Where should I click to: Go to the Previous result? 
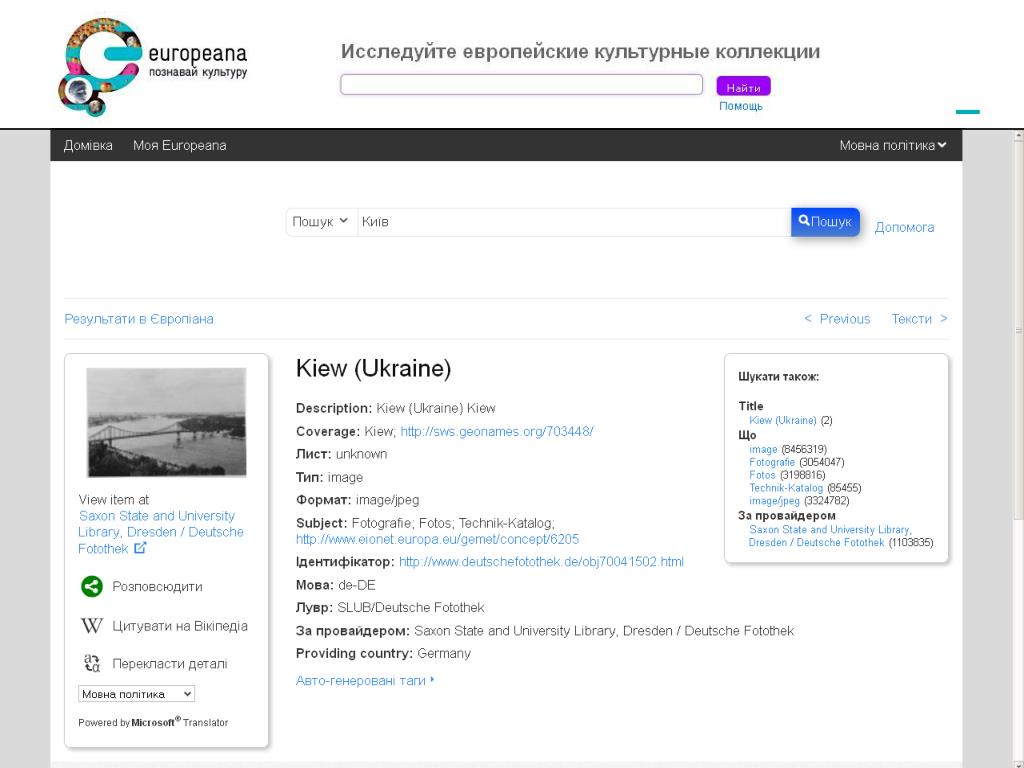837,319
